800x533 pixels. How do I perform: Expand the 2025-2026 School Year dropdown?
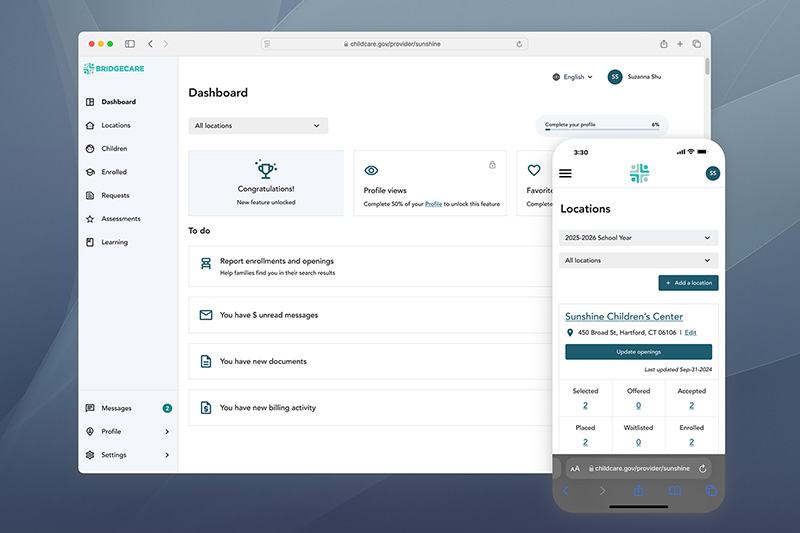point(638,238)
